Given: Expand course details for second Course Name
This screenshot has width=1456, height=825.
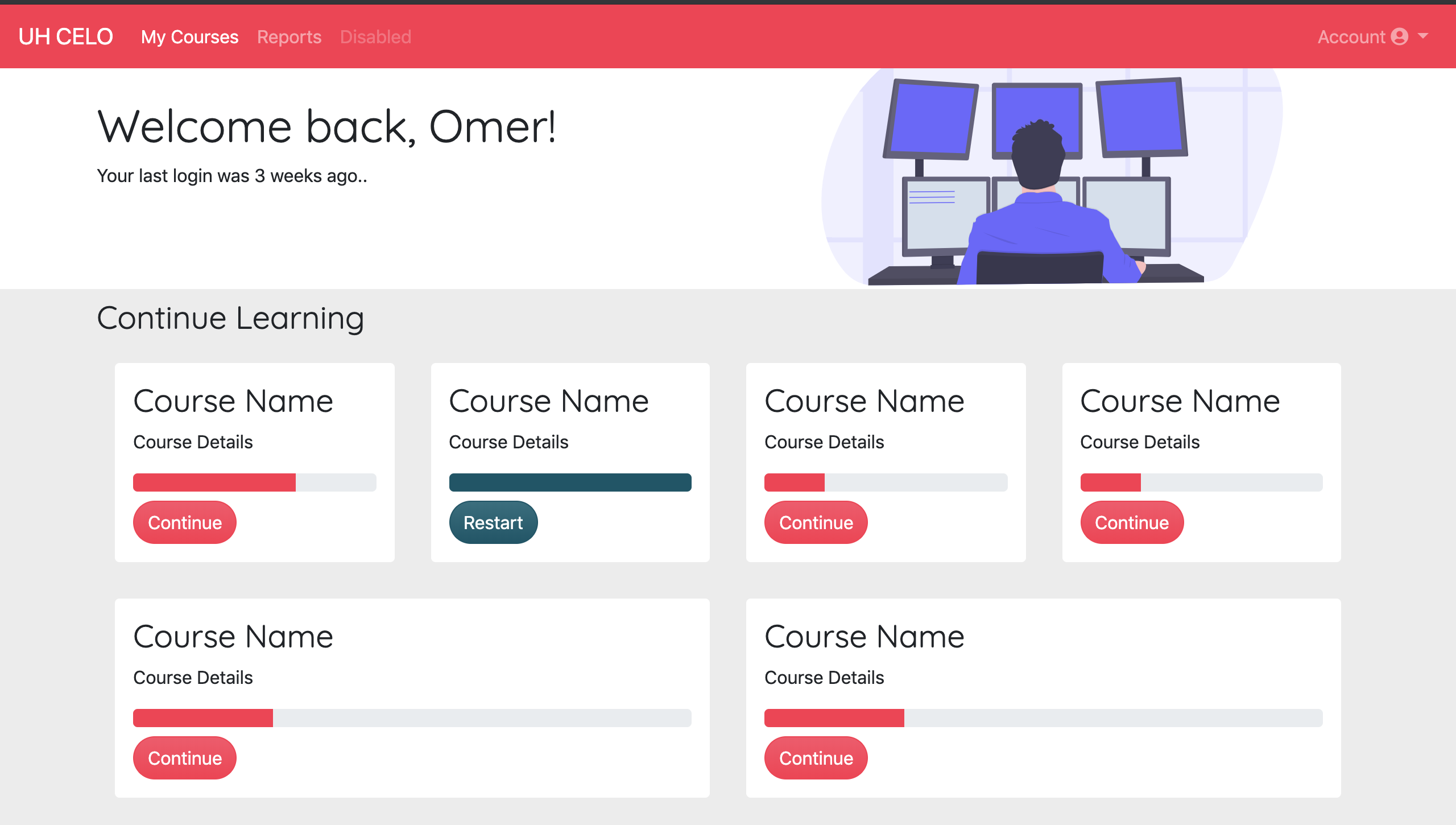Looking at the screenshot, I should [x=509, y=441].
